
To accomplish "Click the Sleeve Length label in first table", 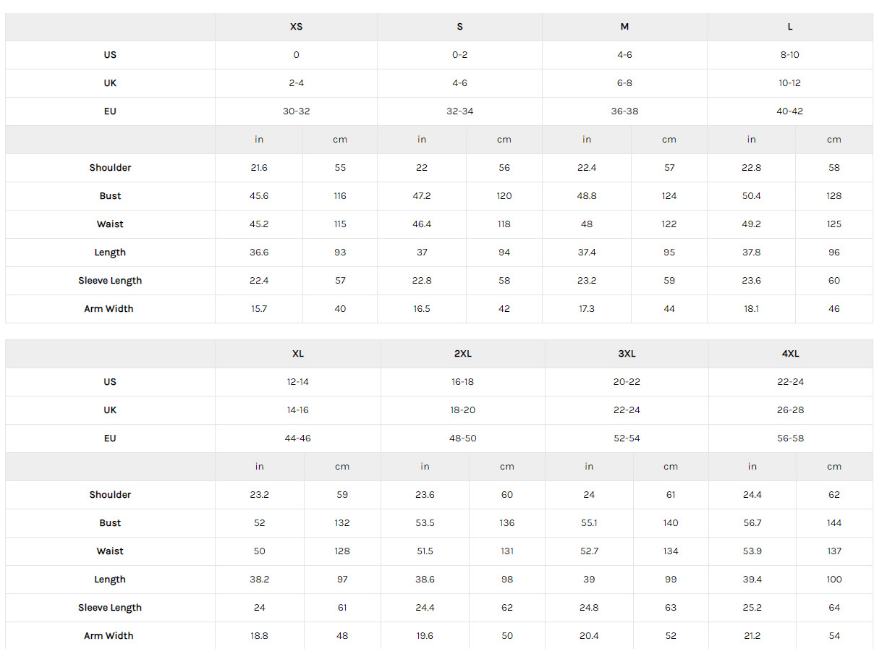I will point(110,280).
